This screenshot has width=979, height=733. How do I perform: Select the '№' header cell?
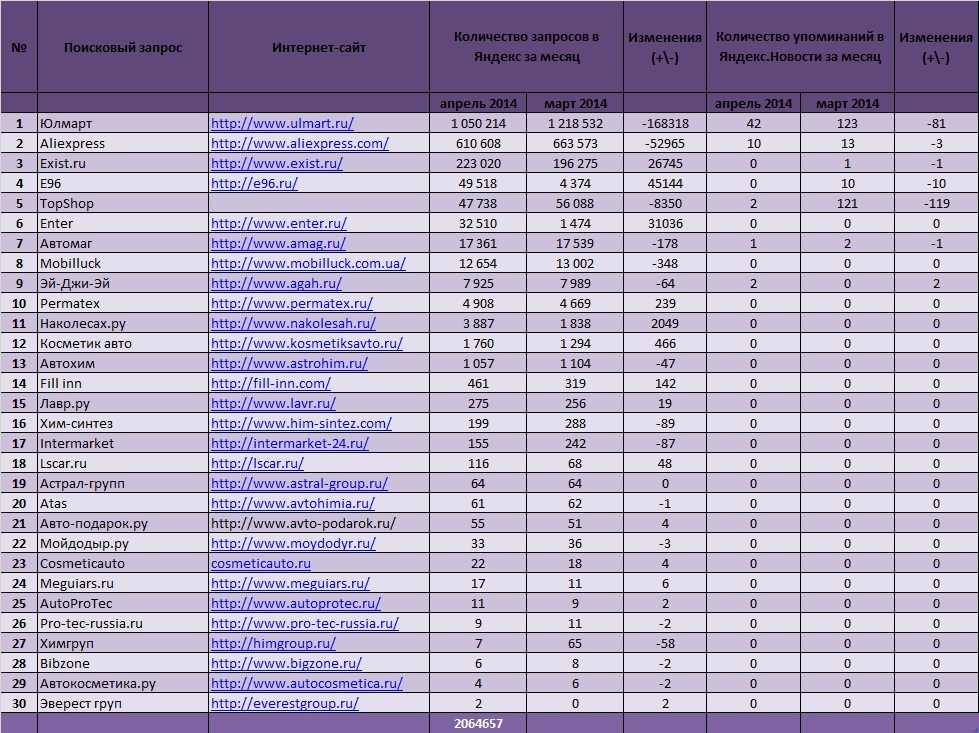click(19, 47)
